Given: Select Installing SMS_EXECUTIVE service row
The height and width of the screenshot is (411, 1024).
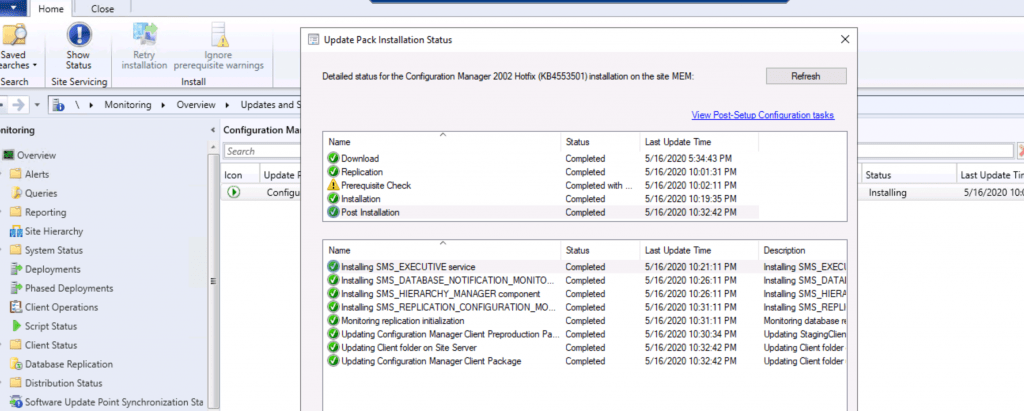Looking at the screenshot, I should (586, 267).
